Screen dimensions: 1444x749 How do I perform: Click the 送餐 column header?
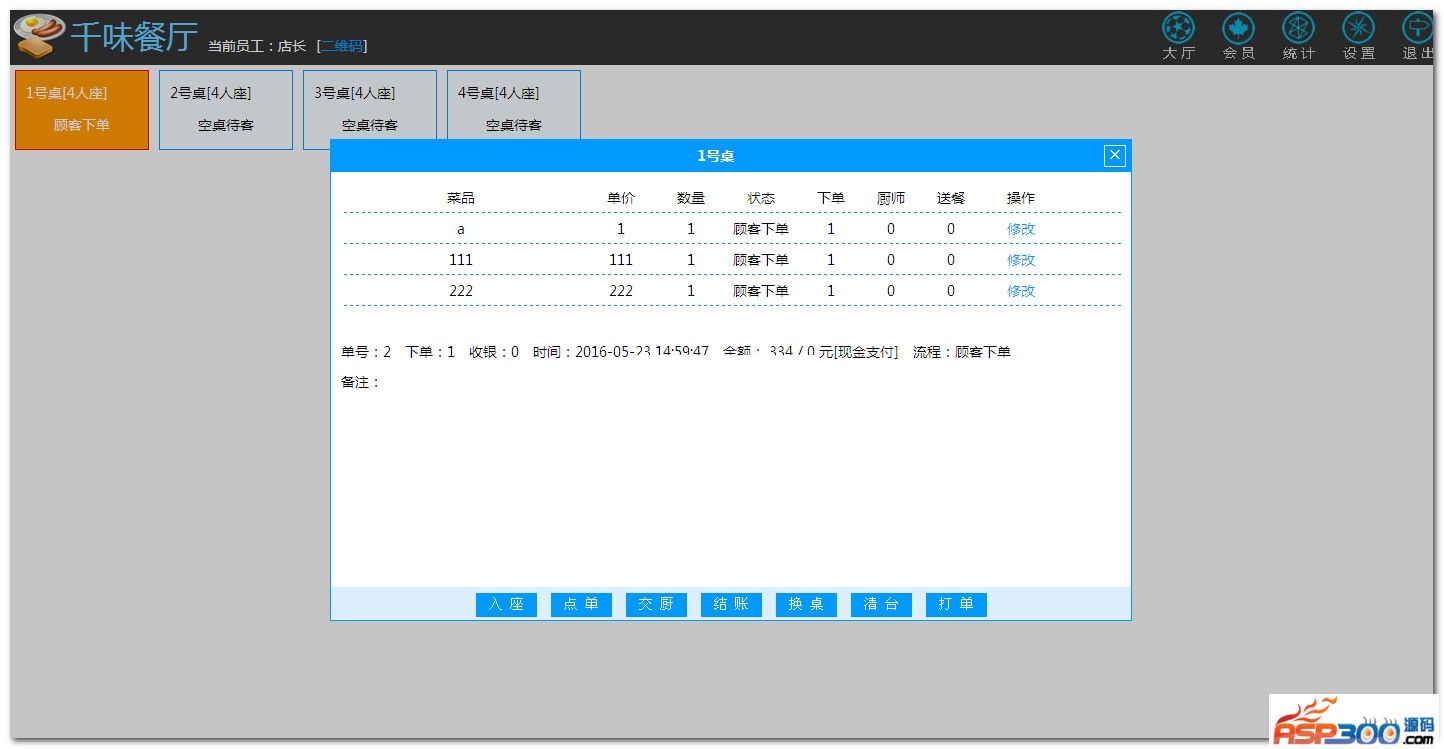point(951,198)
